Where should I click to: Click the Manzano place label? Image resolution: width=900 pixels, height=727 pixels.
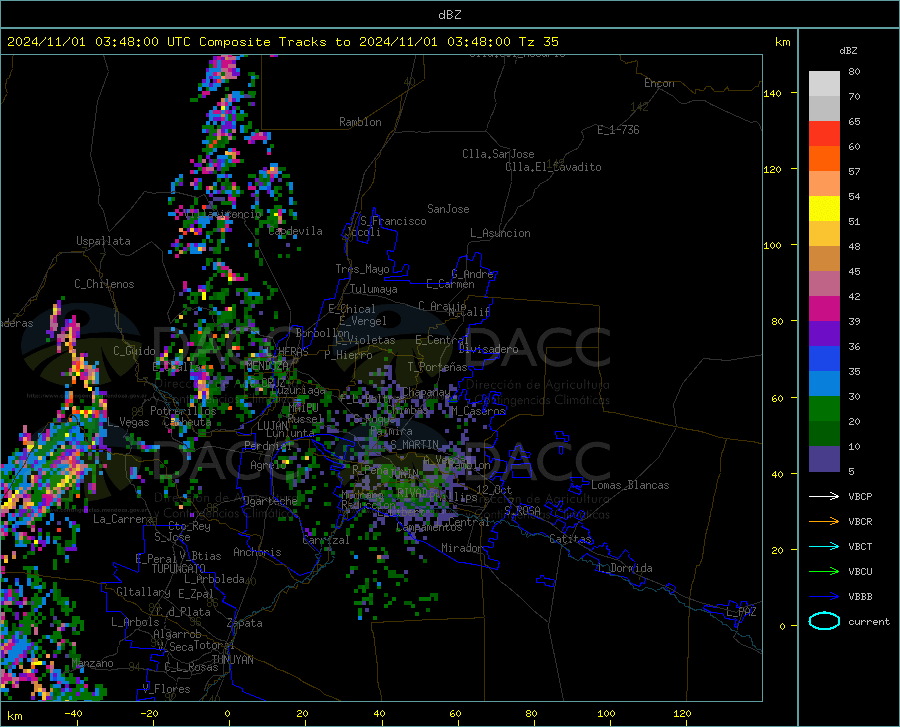[92, 663]
